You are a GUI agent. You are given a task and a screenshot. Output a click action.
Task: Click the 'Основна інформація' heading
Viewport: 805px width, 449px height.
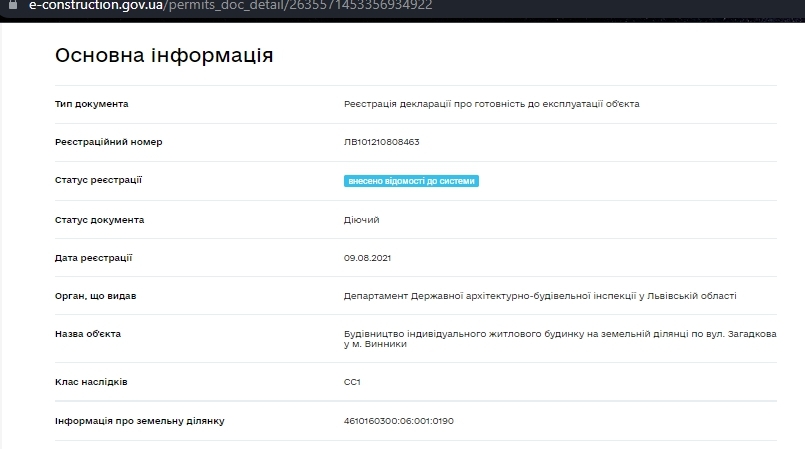tap(164, 55)
